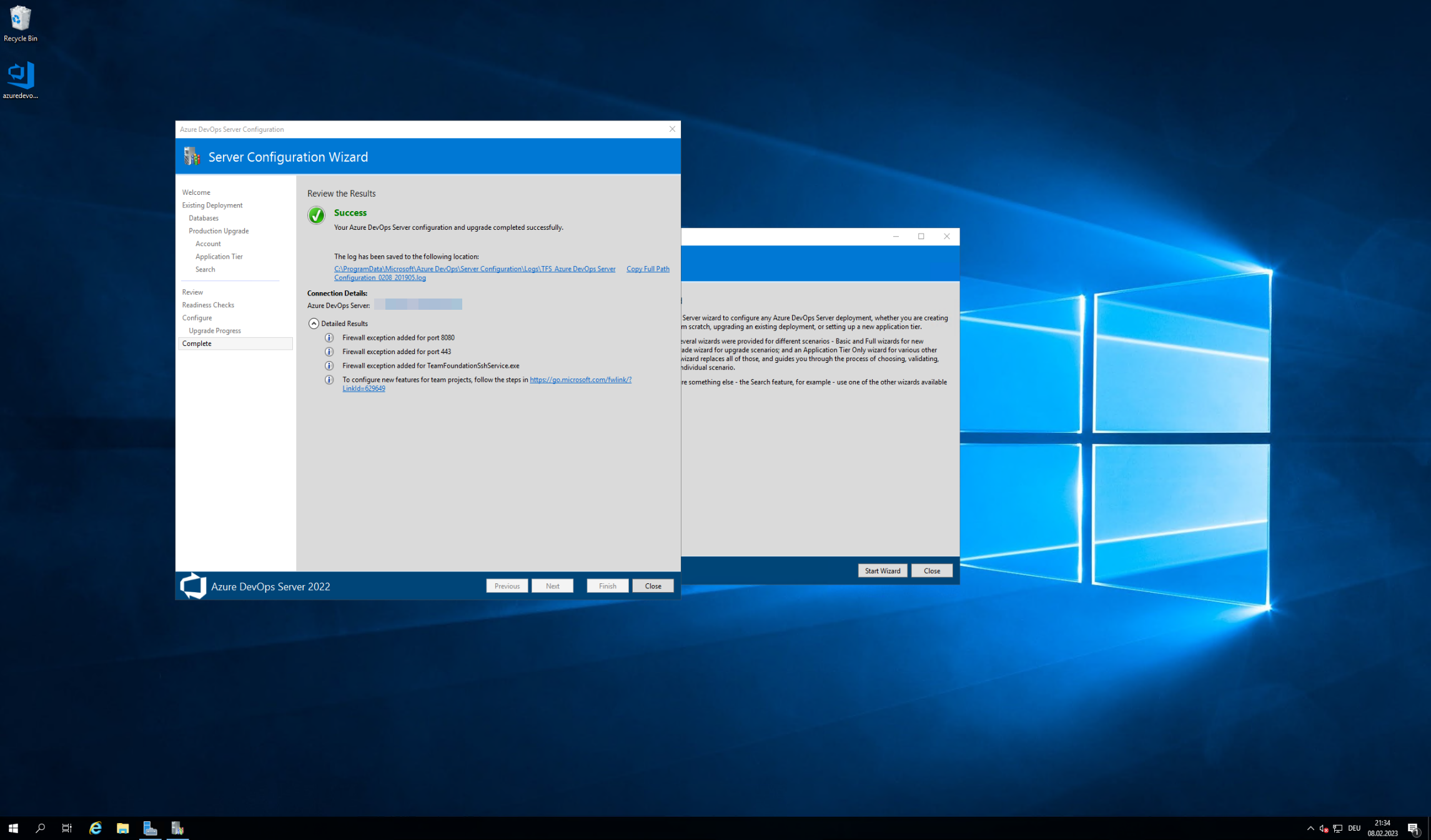1431x840 pixels.
Task: Click the 'Connection Details:' label
Action: [337, 293]
